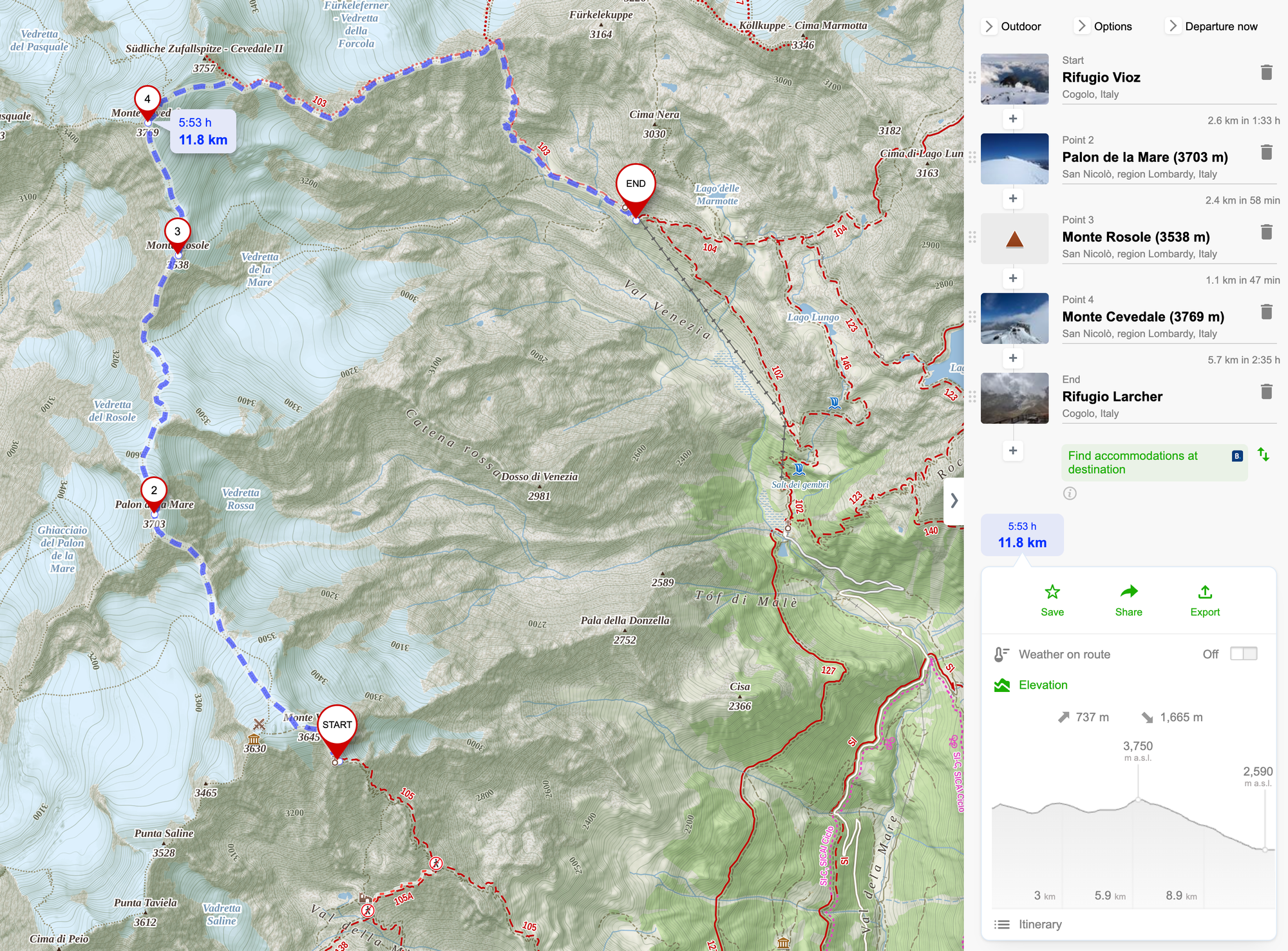The height and width of the screenshot is (951, 1288).
Task: Delete the Rifugio Vioz start waypoint
Action: [1266, 72]
